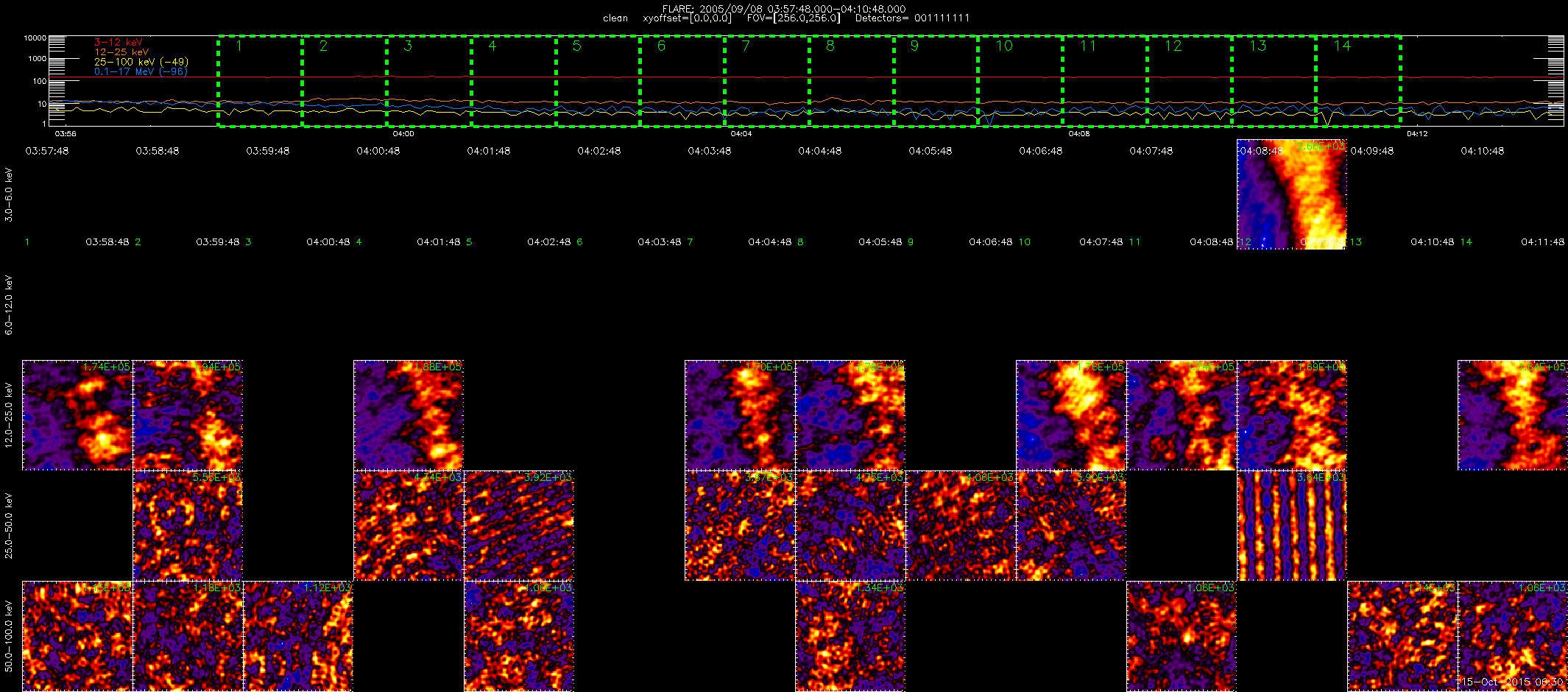Select the 25-50 keV image labeled 3.90E+03
The width and height of the screenshot is (1568, 692).
tap(1071, 526)
